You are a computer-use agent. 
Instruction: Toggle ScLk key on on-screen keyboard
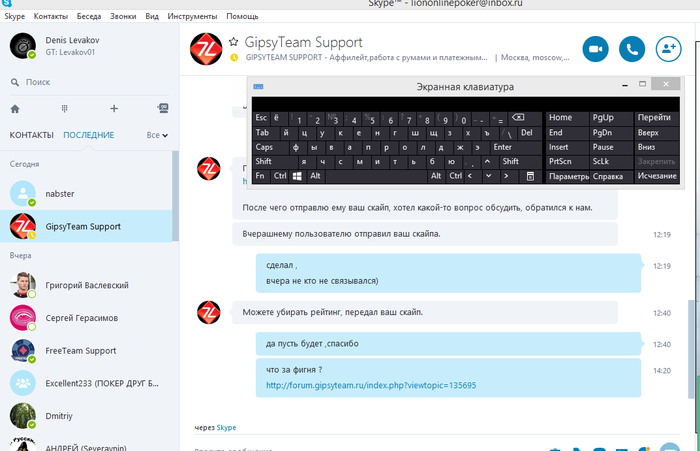click(x=611, y=162)
